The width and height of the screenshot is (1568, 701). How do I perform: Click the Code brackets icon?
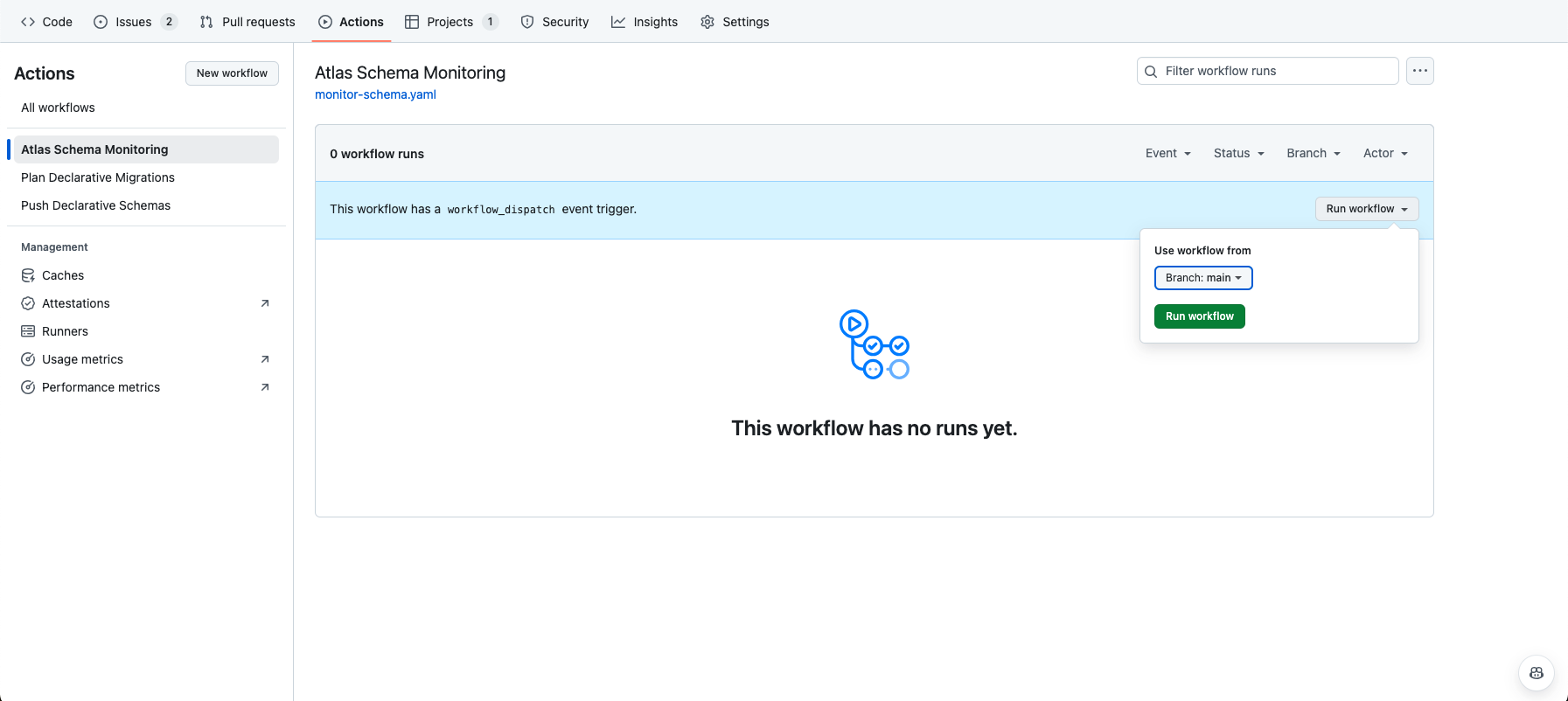pos(28,22)
